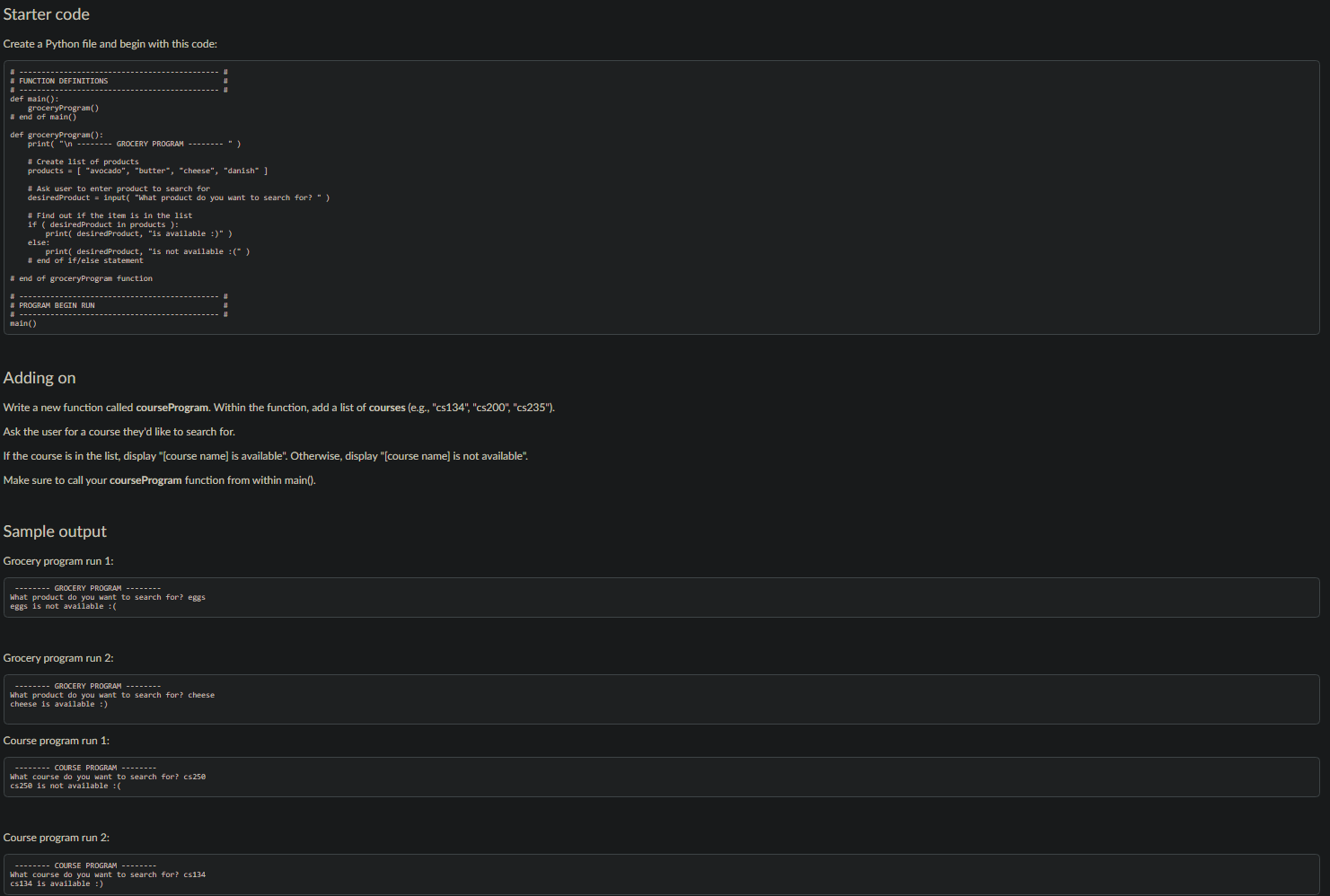Click 'Write a new function called courseProgram' paragraph

279,408
